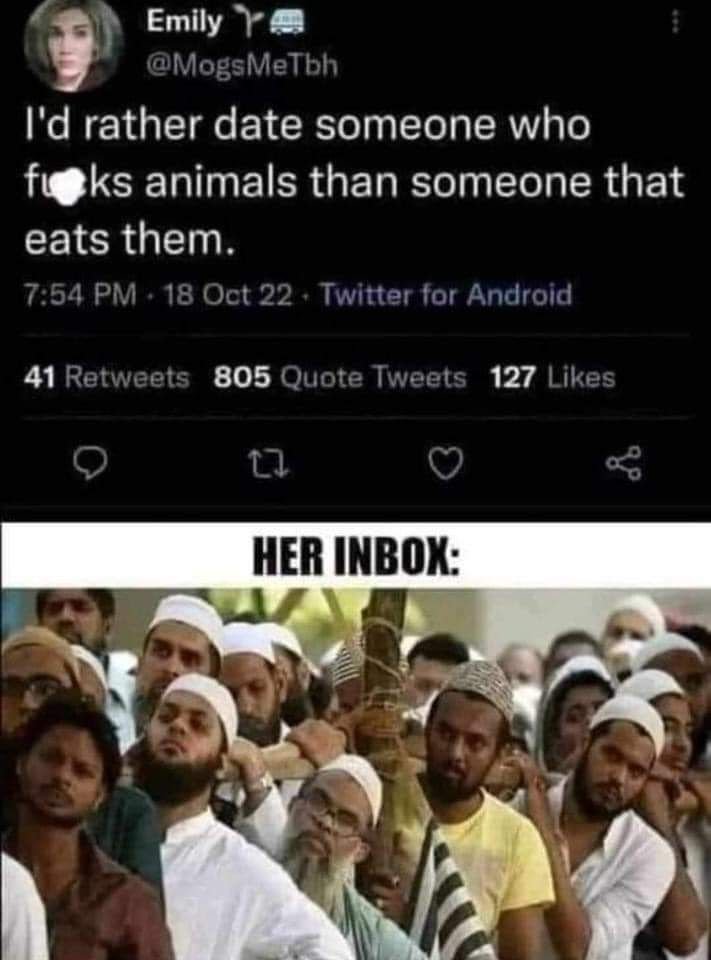Click the tweet text body
This screenshot has width=711, height=960.
pos(353,182)
